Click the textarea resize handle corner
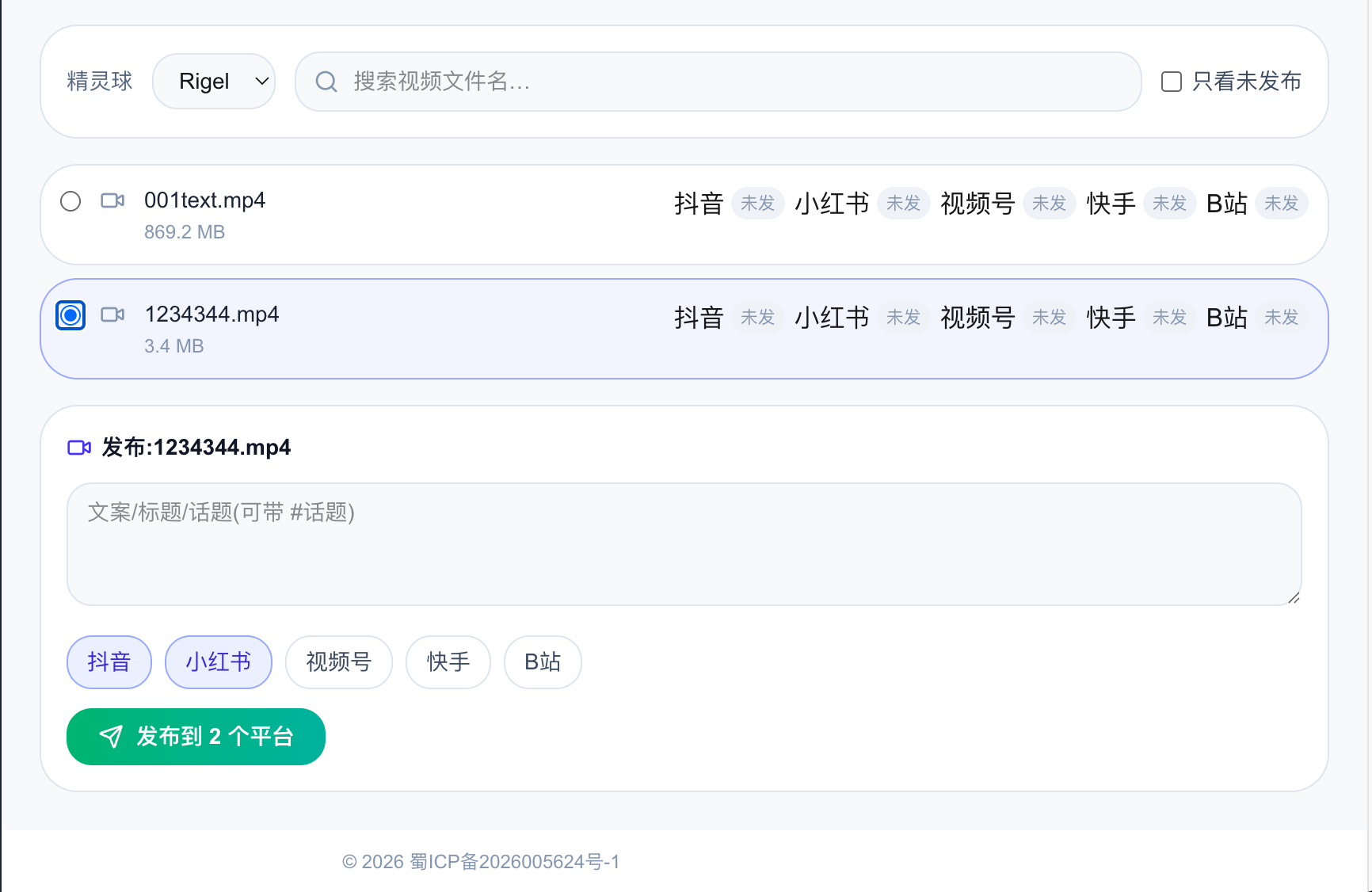This screenshot has width=1372, height=892. point(1294,597)
